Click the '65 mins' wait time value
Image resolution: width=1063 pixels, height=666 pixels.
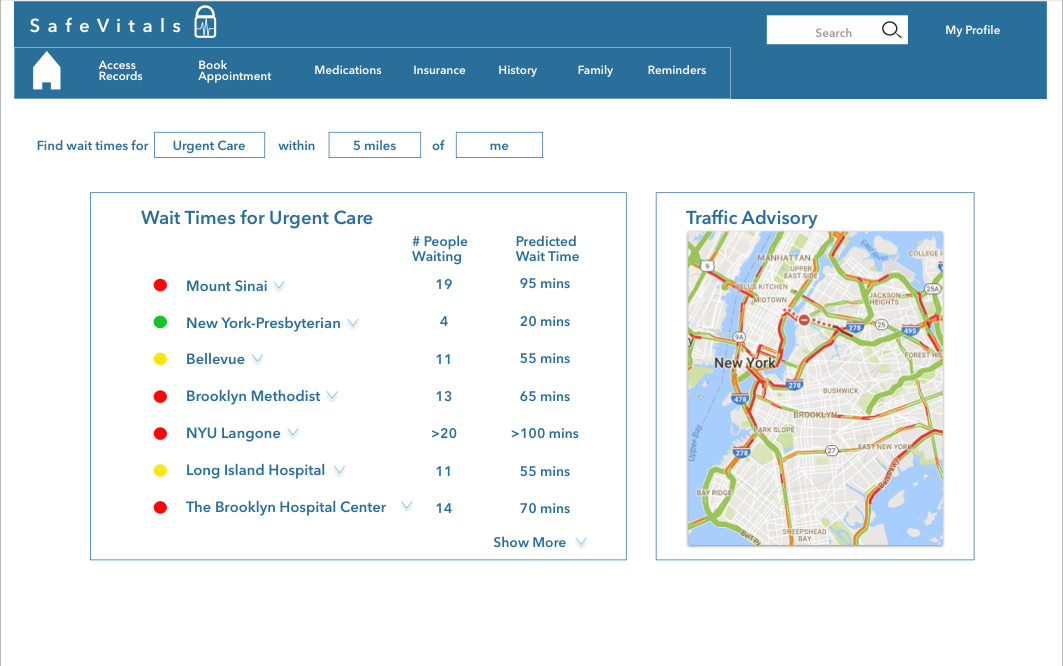point(545,396)
